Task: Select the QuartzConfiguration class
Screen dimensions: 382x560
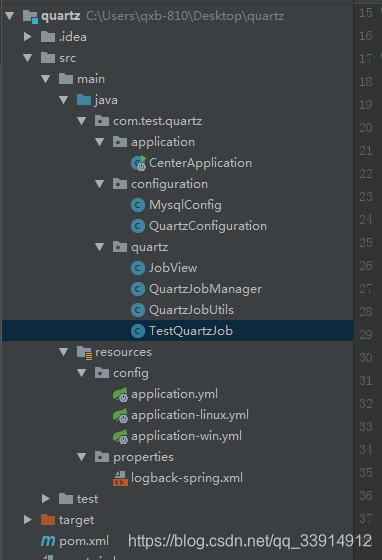Action: [208, 226]
